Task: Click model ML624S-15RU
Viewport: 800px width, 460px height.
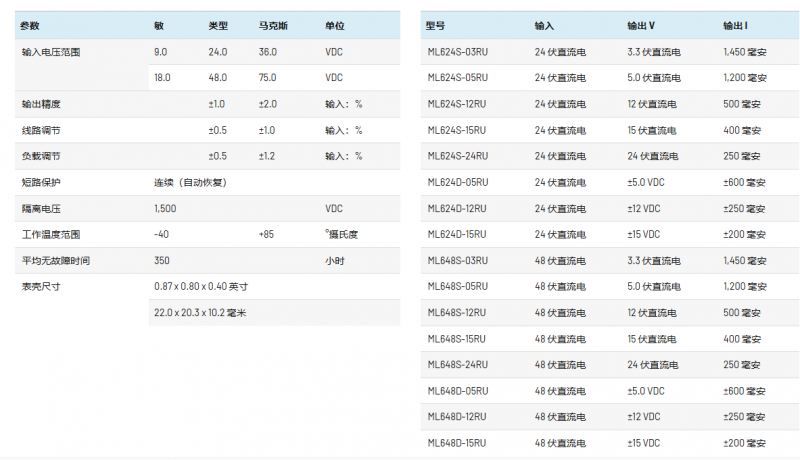Action: 456,131
